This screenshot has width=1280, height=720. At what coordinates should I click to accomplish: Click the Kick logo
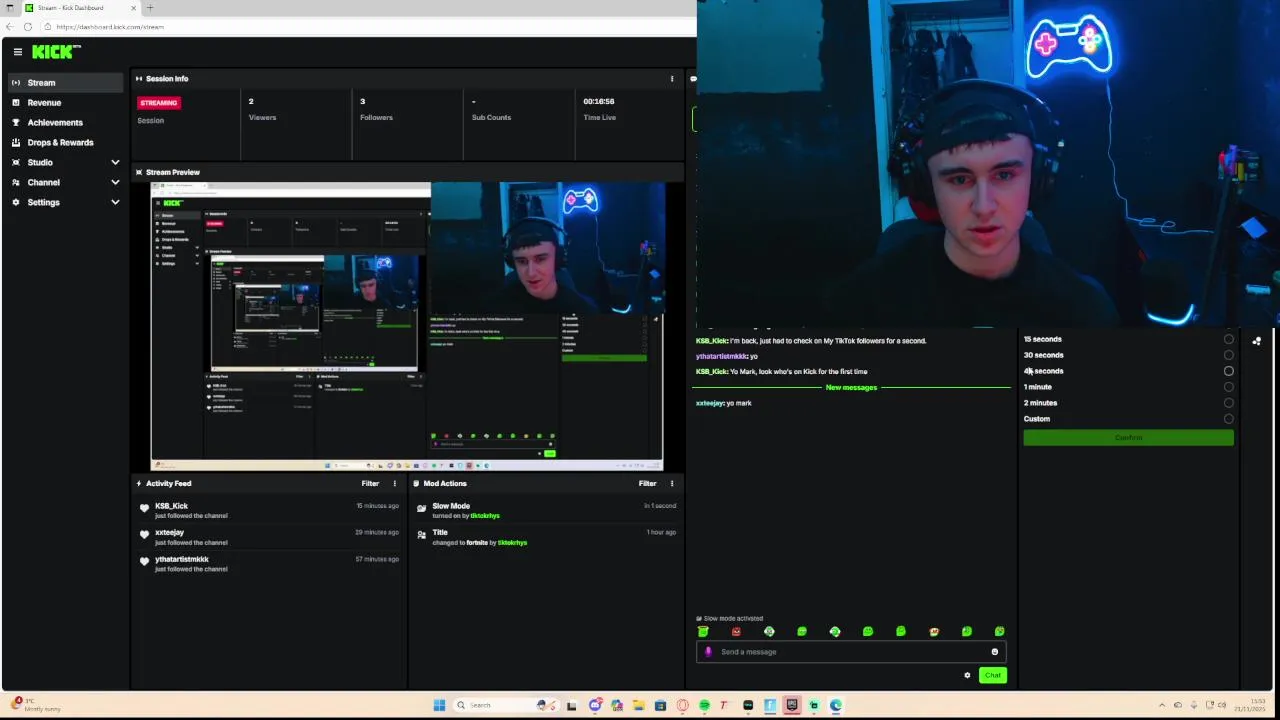click(x=56, y=52)
